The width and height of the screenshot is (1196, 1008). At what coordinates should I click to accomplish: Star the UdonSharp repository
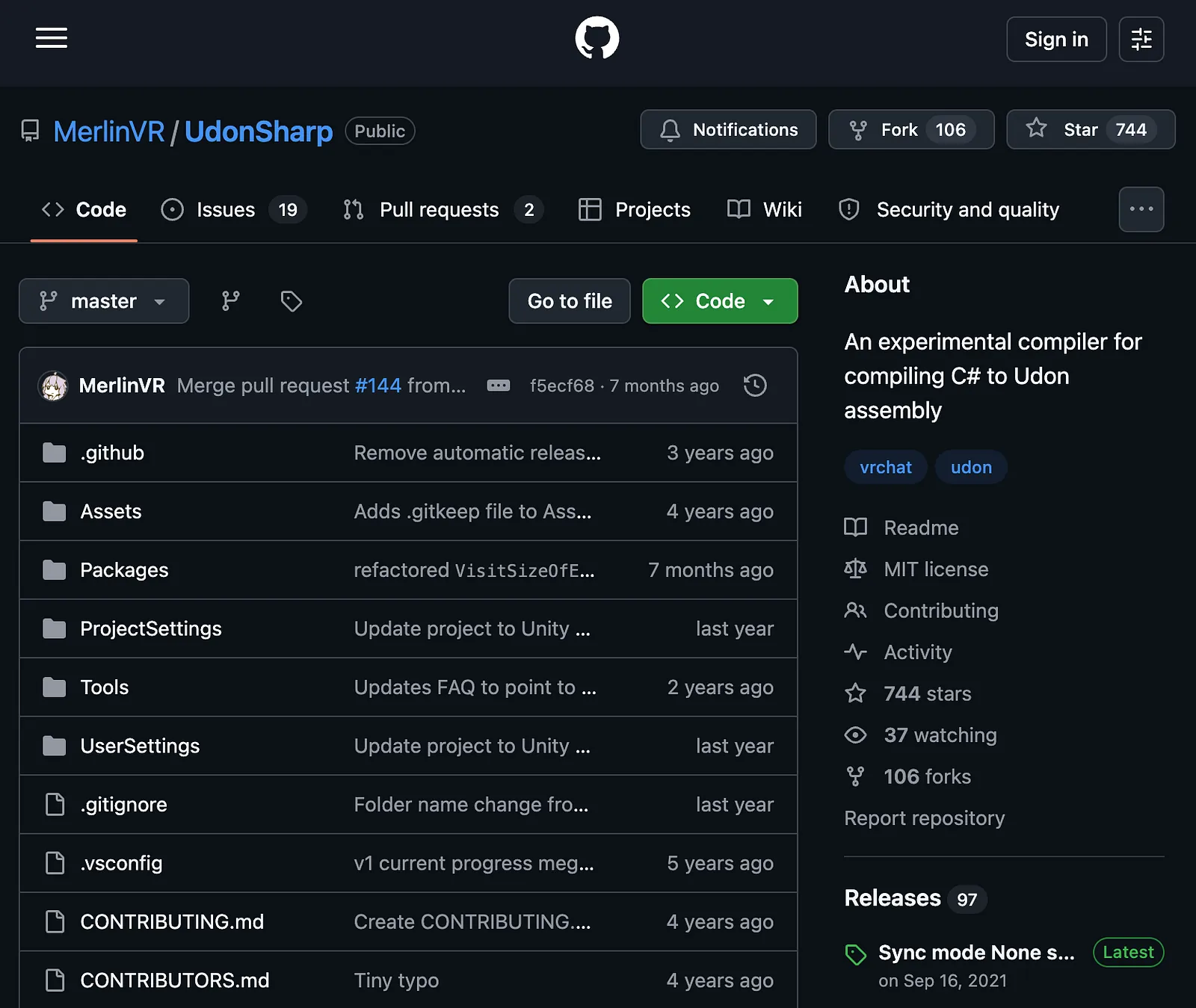[1091, 130]
